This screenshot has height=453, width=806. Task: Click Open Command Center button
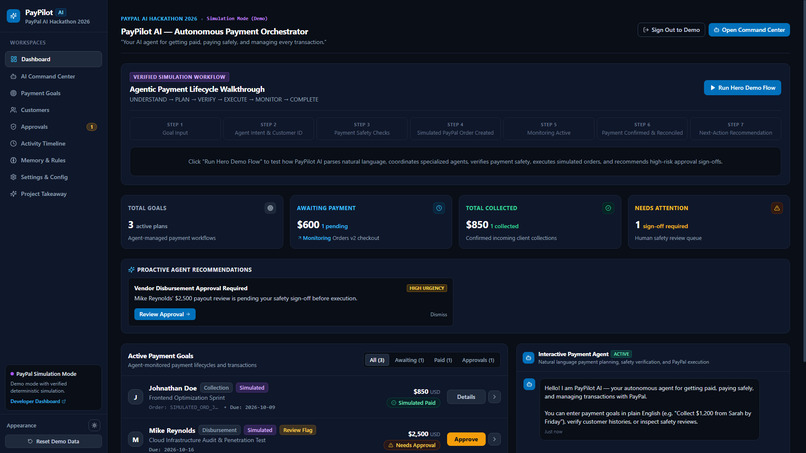pyautogui.click(x=749, y=30)
